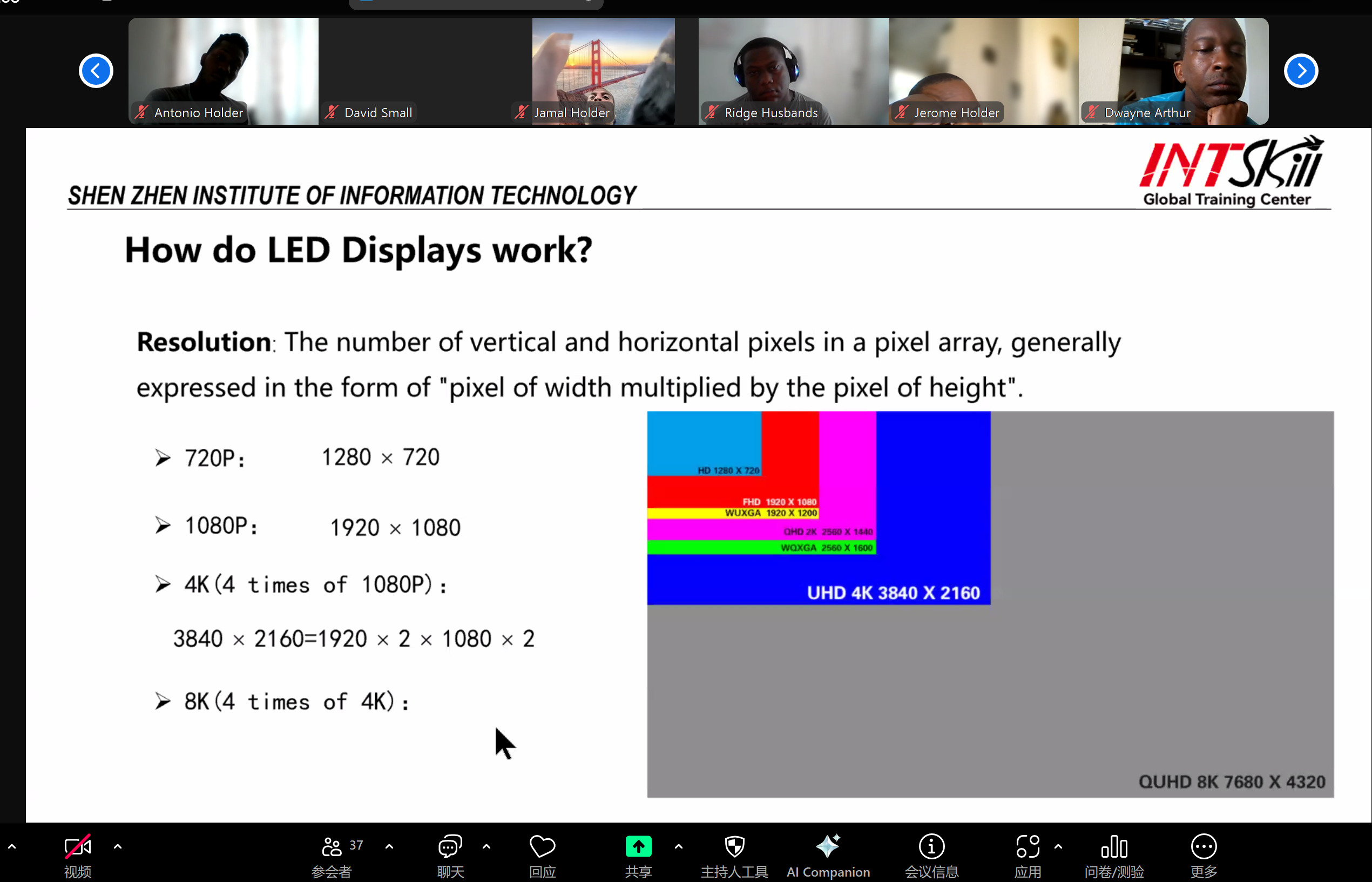
Task: Open the participants panel
Action: click(x=332, y=846)
